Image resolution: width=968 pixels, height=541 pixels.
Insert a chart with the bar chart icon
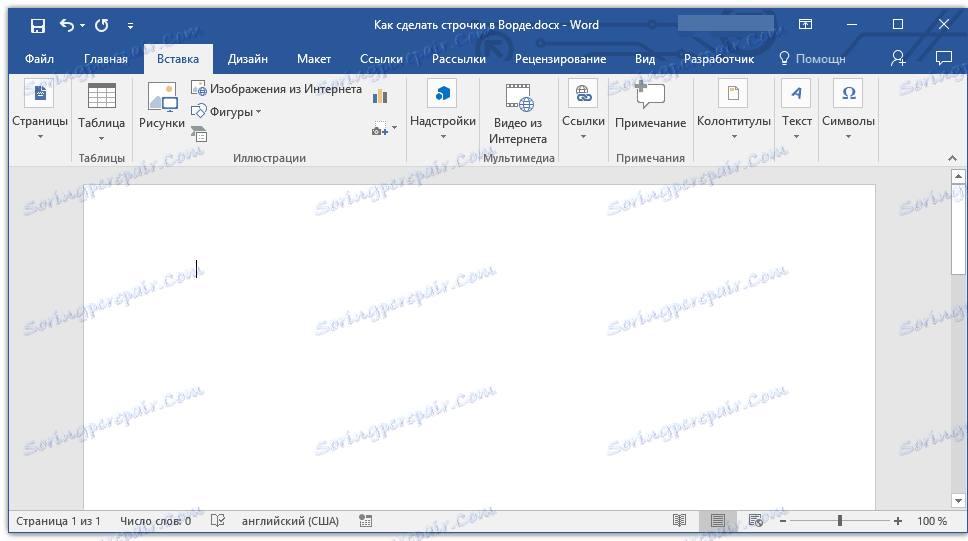tap(380, 96)
